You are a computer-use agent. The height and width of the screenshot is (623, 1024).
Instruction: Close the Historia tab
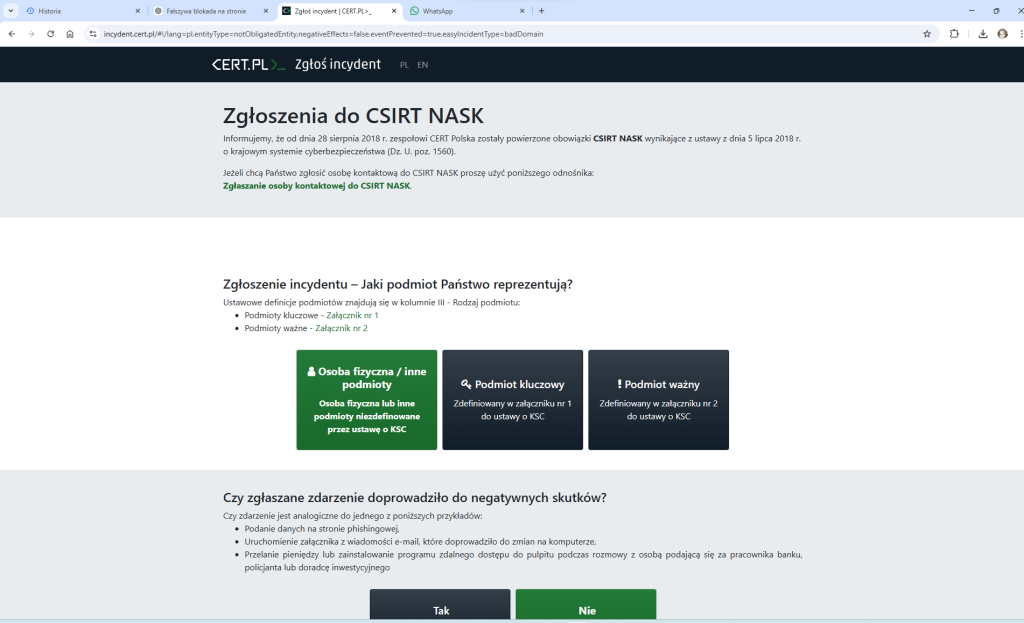pyautogui.click(x=138, y=11)
